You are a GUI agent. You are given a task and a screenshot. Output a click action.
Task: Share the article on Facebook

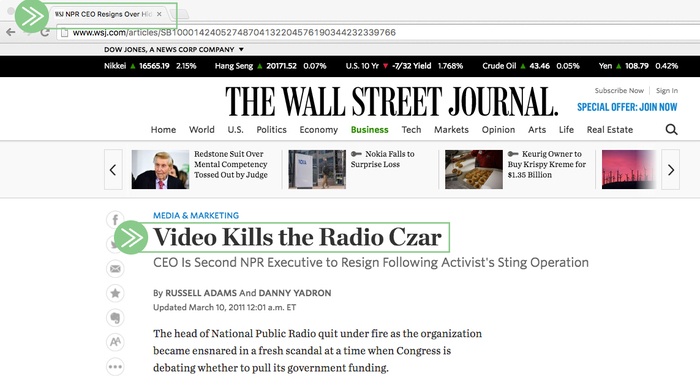(x=115, y=220)
